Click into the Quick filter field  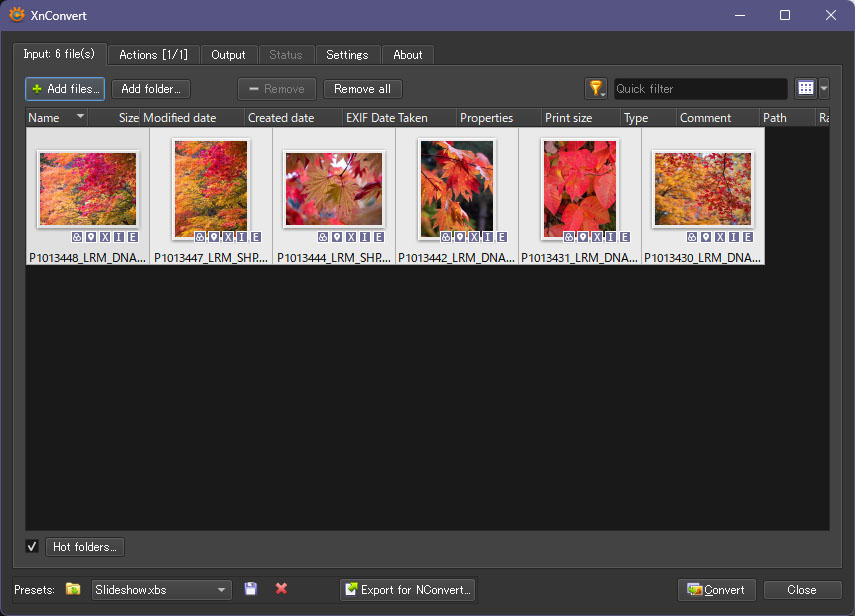(x=700, y=89)
